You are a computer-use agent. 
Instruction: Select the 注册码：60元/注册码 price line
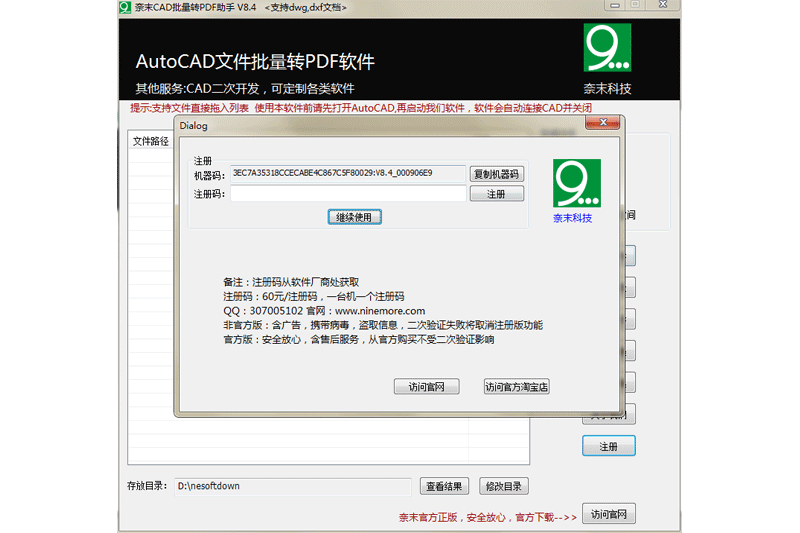[314, 296]
